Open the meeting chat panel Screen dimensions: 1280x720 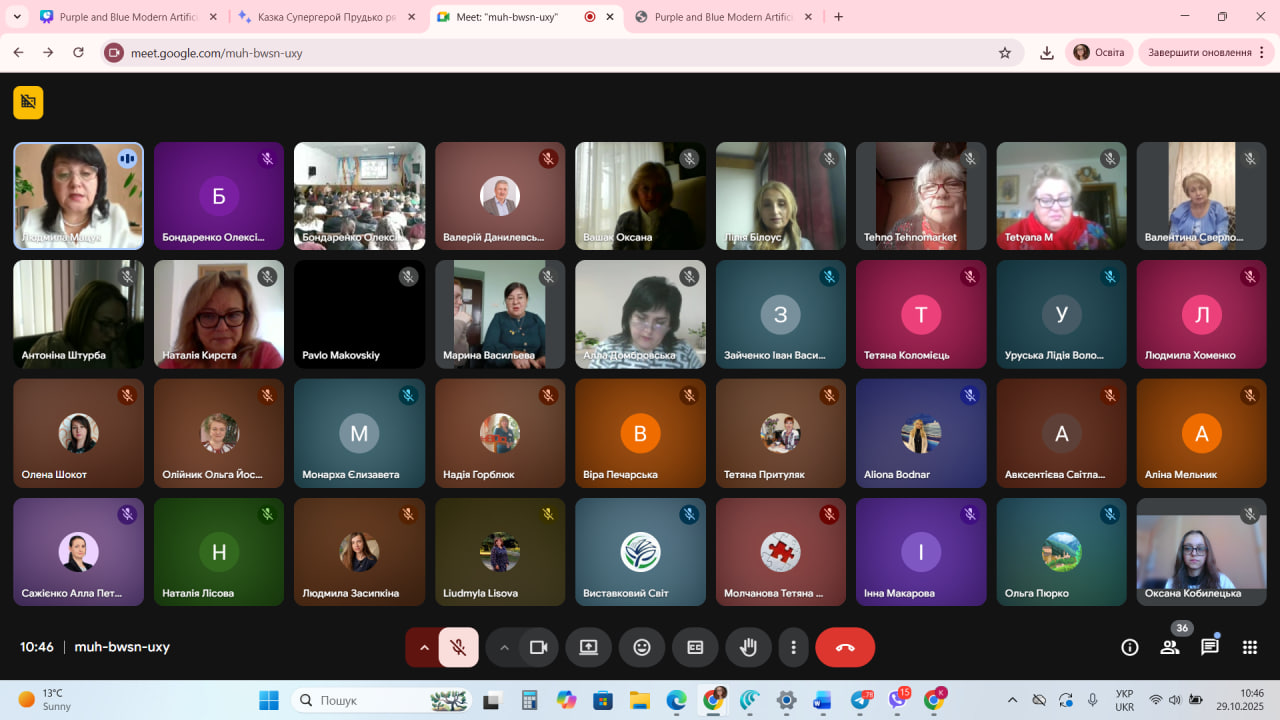coord(1209,647)
